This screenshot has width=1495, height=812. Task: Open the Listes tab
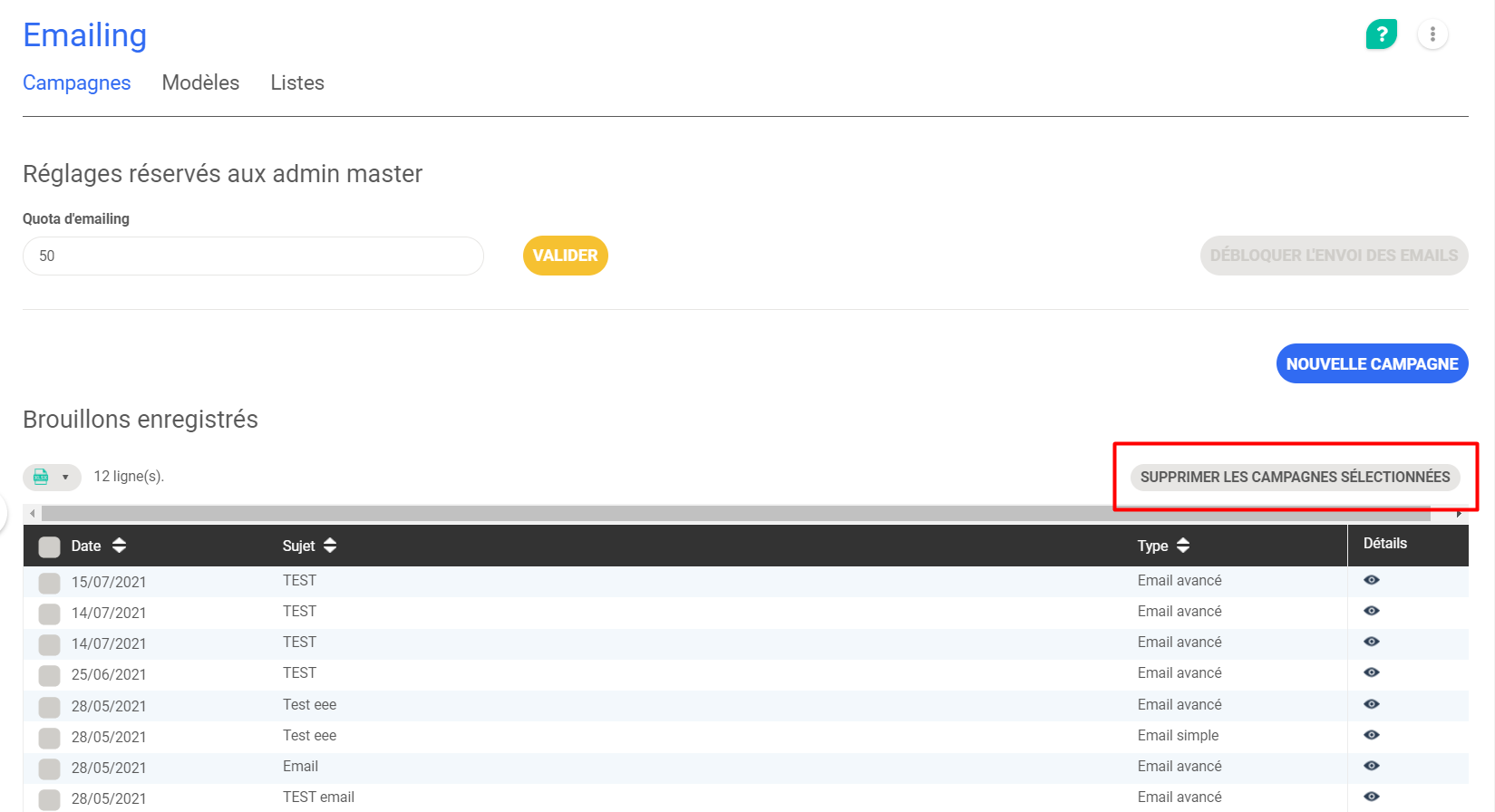(x=296, y=82)
